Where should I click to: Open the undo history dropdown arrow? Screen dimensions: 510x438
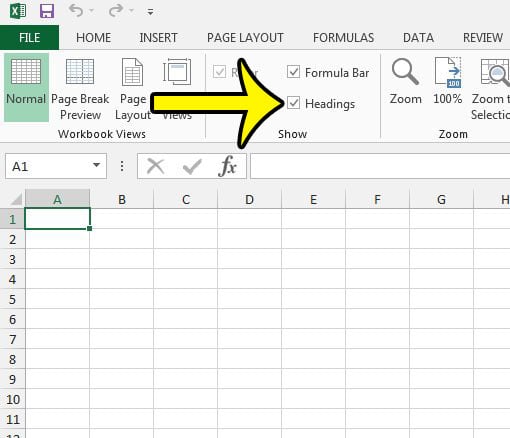pos(91,11)
